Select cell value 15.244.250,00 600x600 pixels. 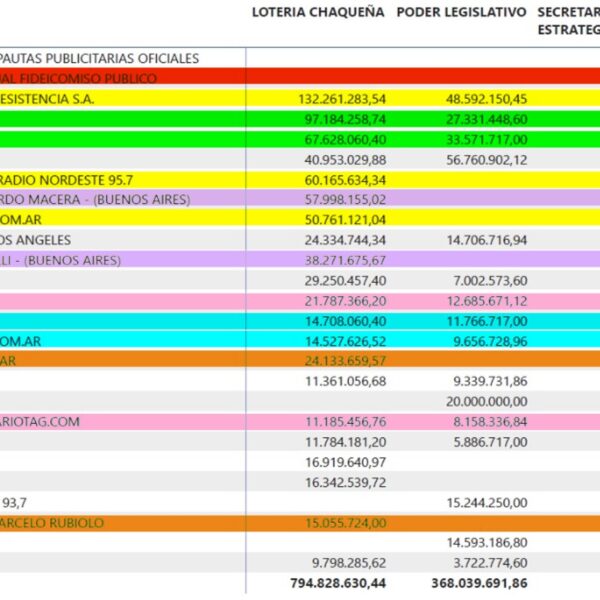pyautogui.click(x=487, y=503)
